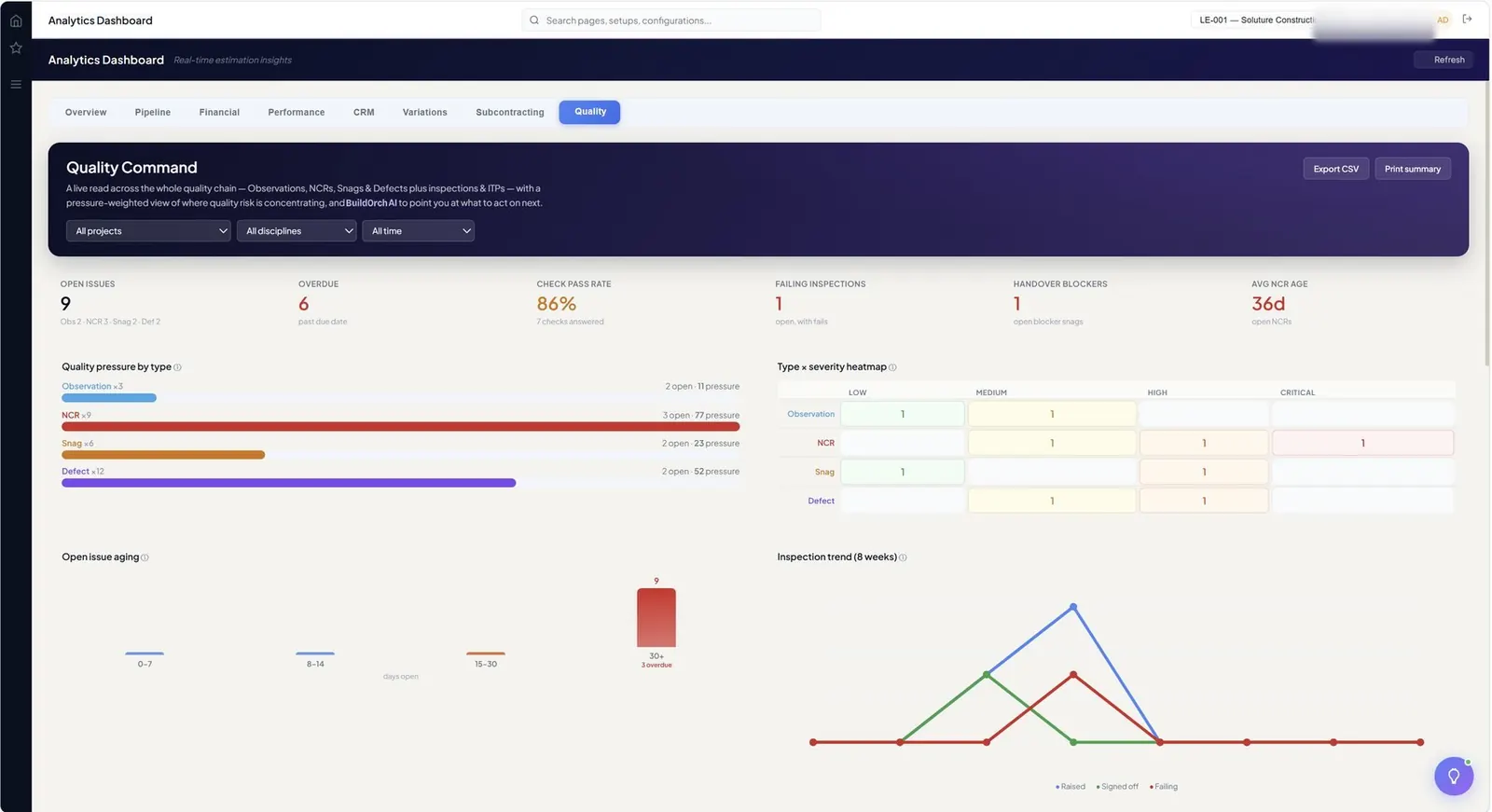Select the CRM tab
This screenshot has height=812, width=1492.
click(364, 112)
